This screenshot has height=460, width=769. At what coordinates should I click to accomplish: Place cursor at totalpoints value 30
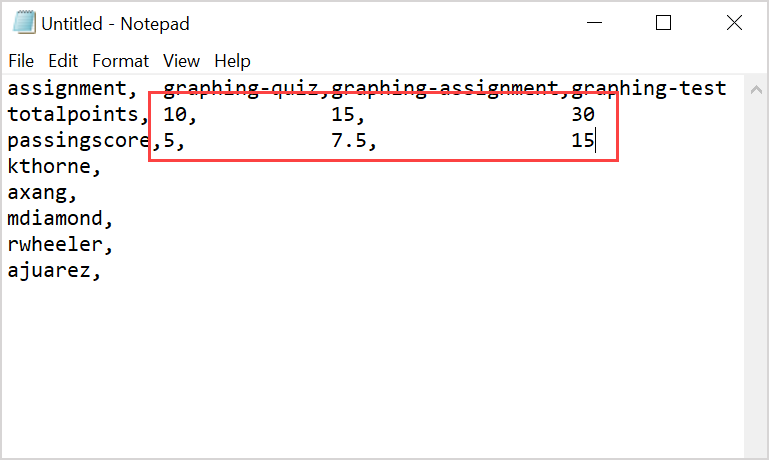(x=583, y=114)
